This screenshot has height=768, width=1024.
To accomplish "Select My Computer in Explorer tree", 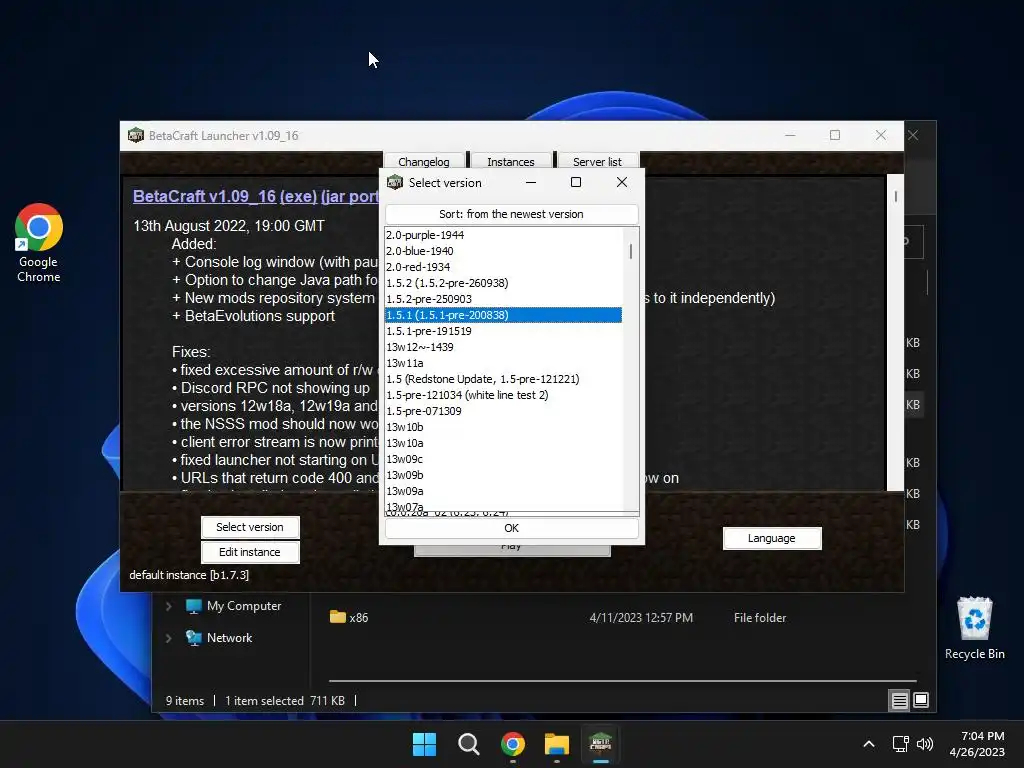I will point(244,606).
